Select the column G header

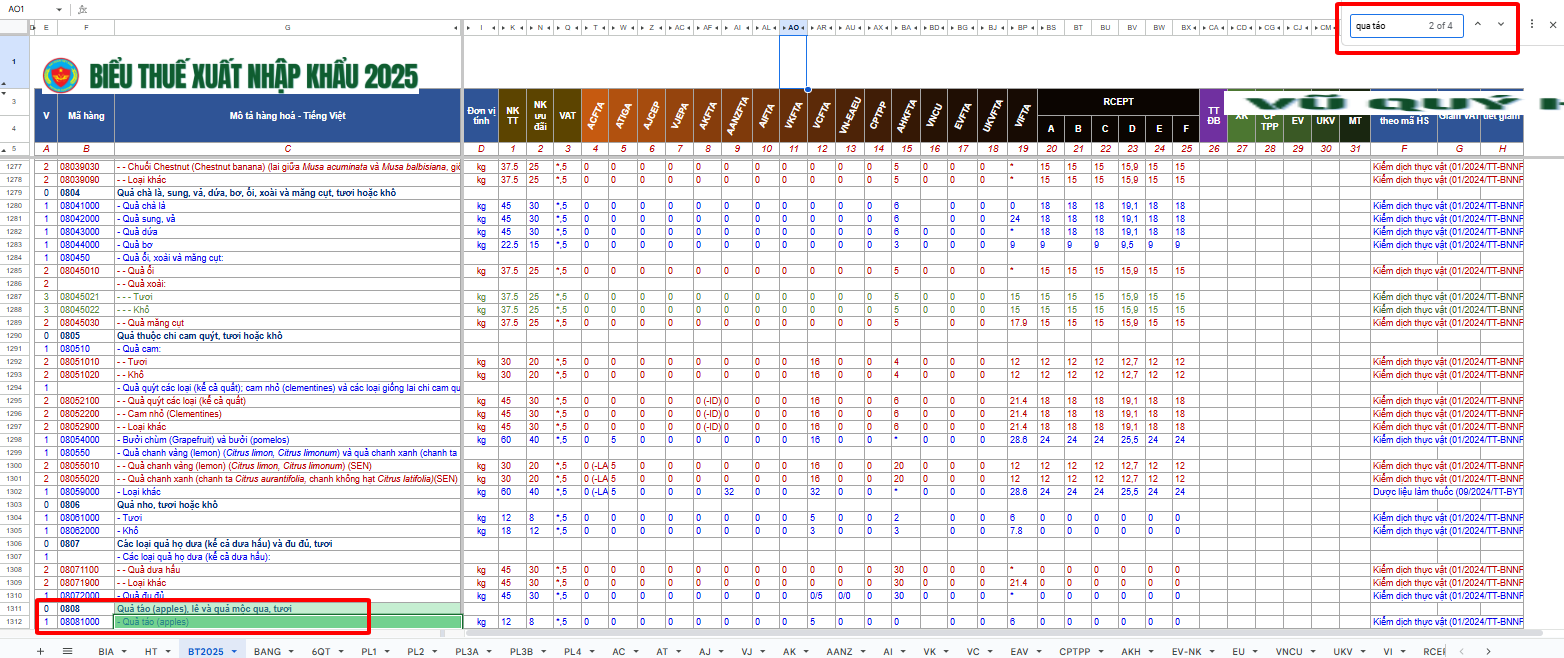pyautogui.click(x=288, y=28)
